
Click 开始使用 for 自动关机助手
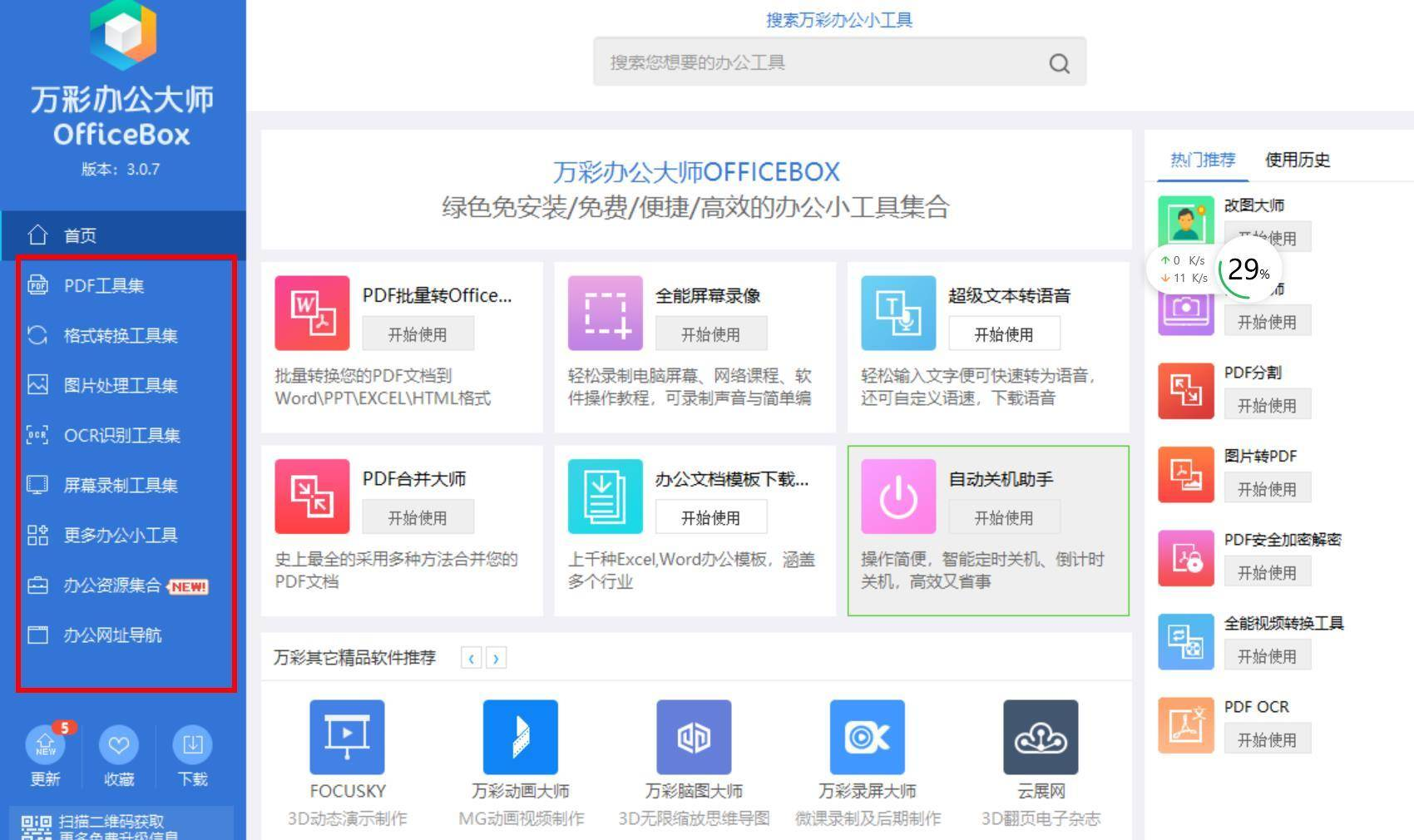tap(1005, 517)
